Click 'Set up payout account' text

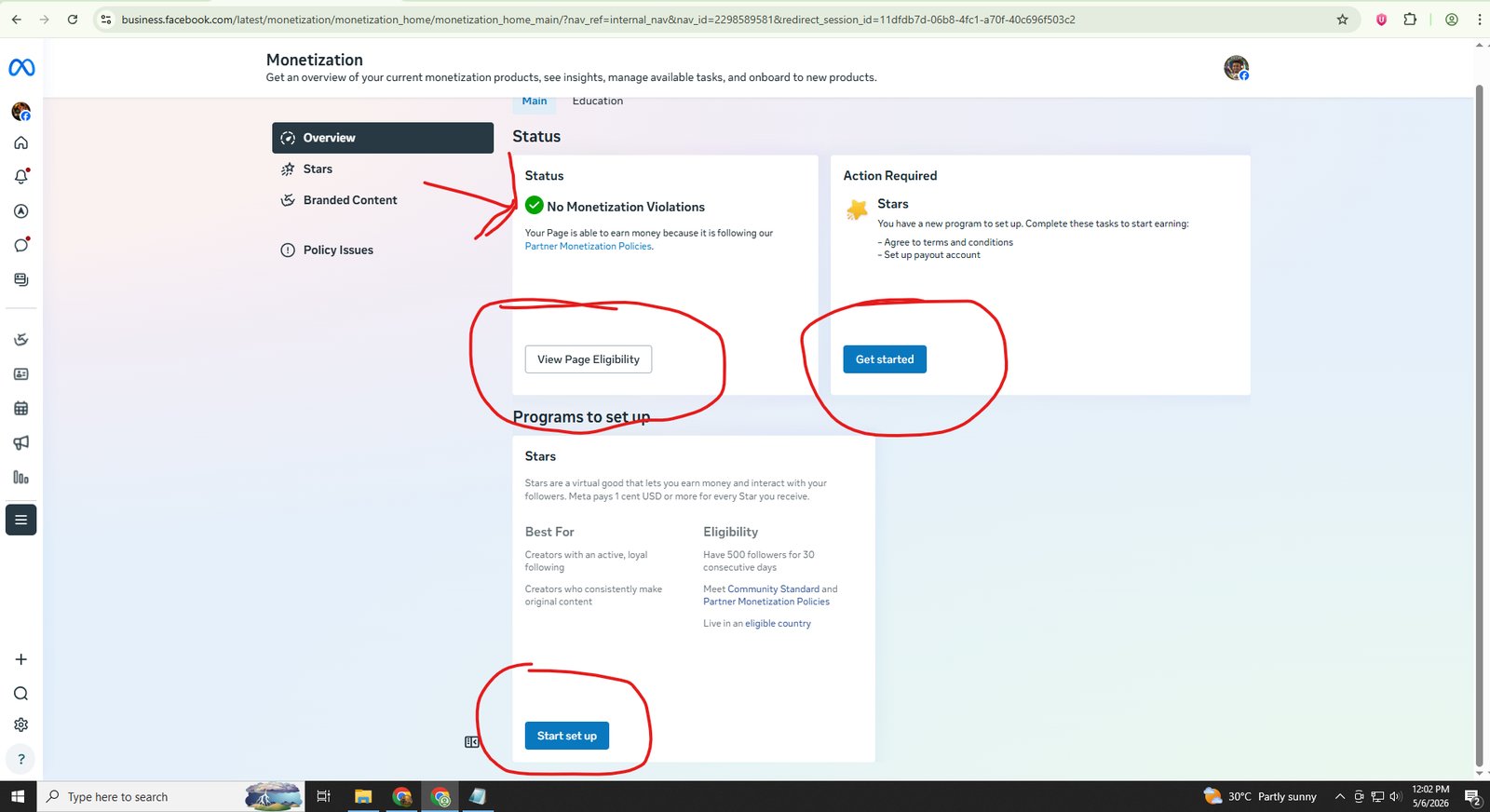(931, 254)
